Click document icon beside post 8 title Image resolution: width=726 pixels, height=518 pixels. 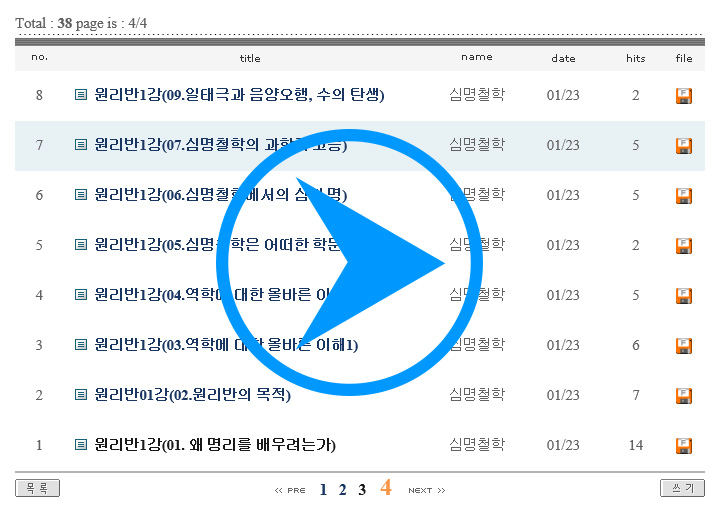[81, 95]
